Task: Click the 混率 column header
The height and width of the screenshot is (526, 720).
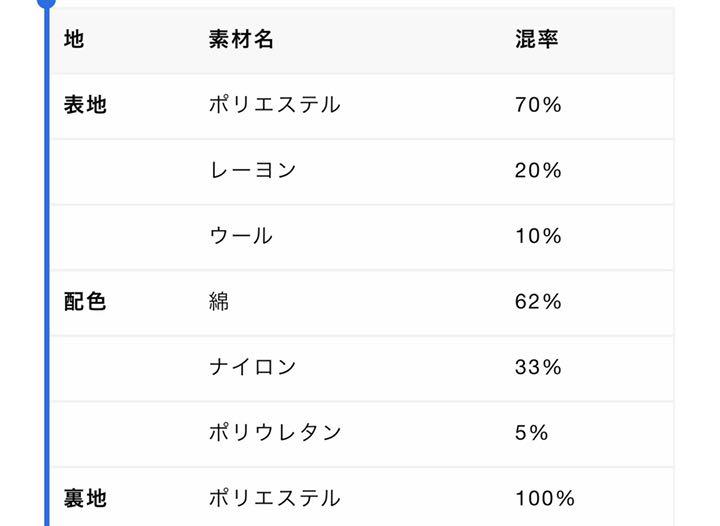Action: pos(536,39)
